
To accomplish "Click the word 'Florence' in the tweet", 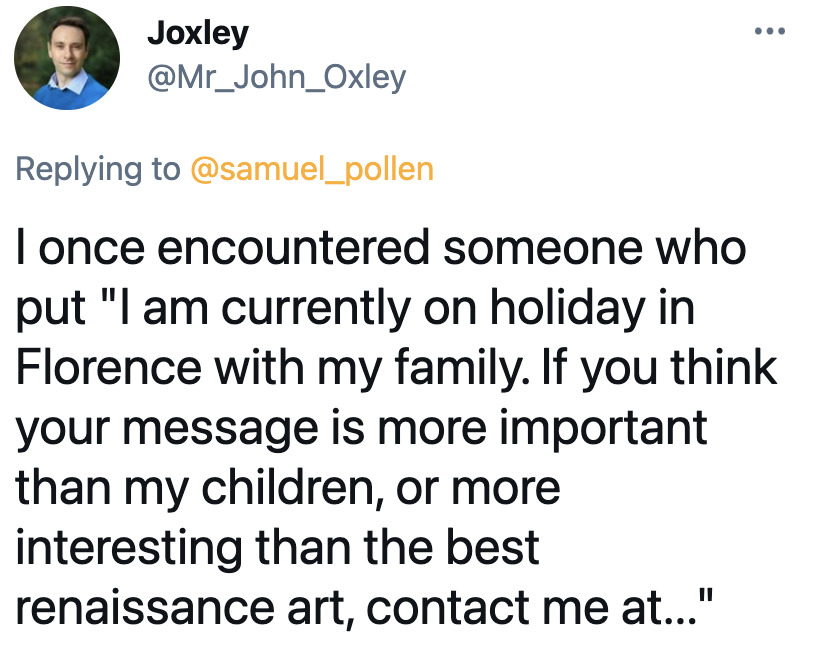I will tap(109, 367).
